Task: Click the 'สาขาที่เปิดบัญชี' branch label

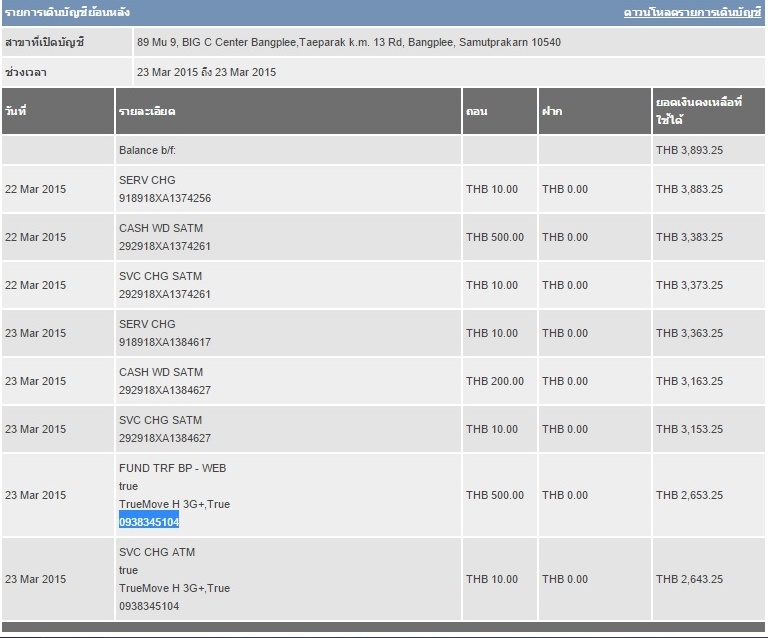Action: click(x=45, y=42)
